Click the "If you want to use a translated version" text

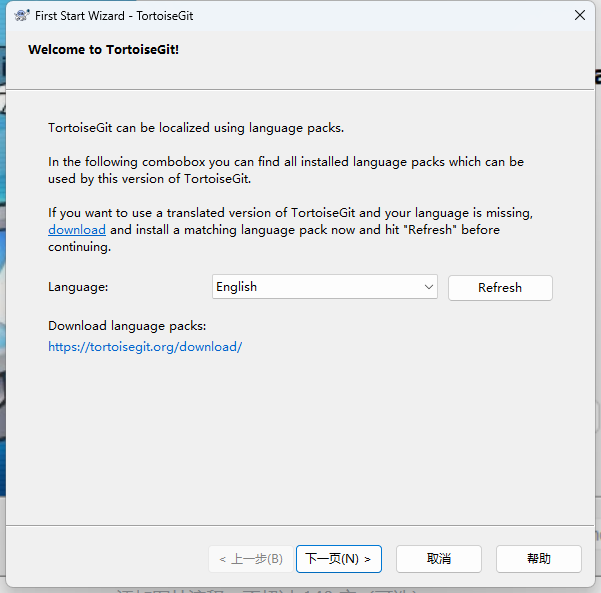[290, 213]
